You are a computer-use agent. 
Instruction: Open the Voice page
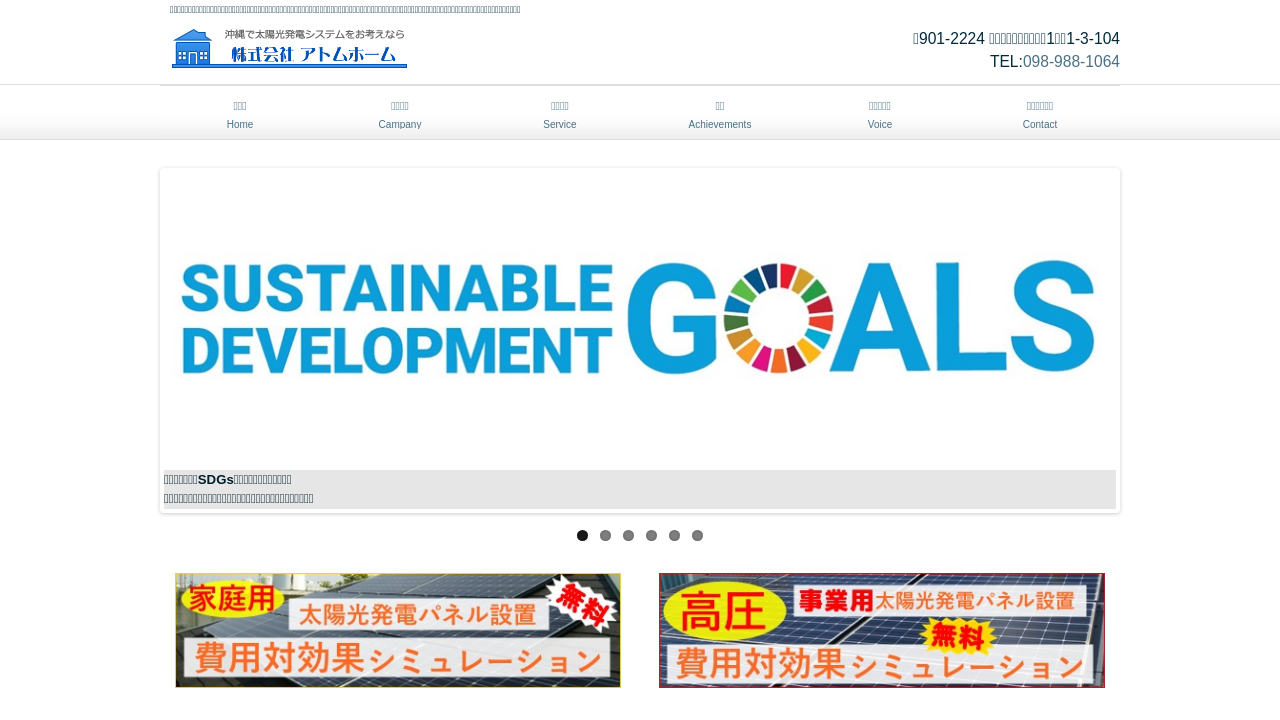[880, 114]
